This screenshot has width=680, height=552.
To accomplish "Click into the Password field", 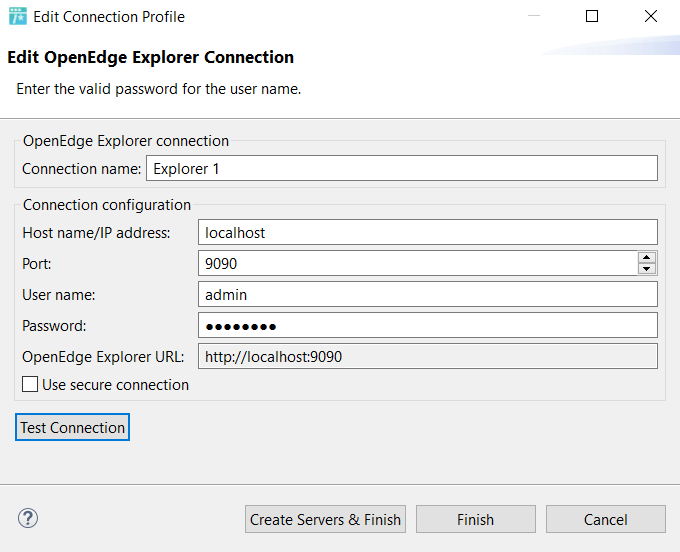I will 428,325.
